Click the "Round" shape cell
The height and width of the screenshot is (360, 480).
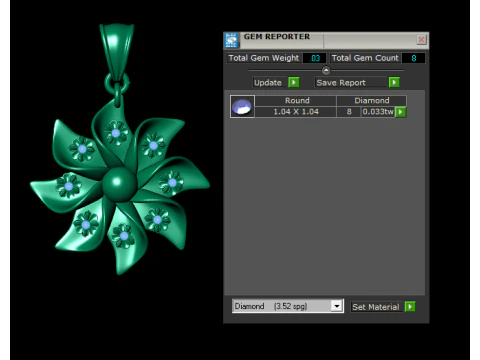click(x=296, y=101)
